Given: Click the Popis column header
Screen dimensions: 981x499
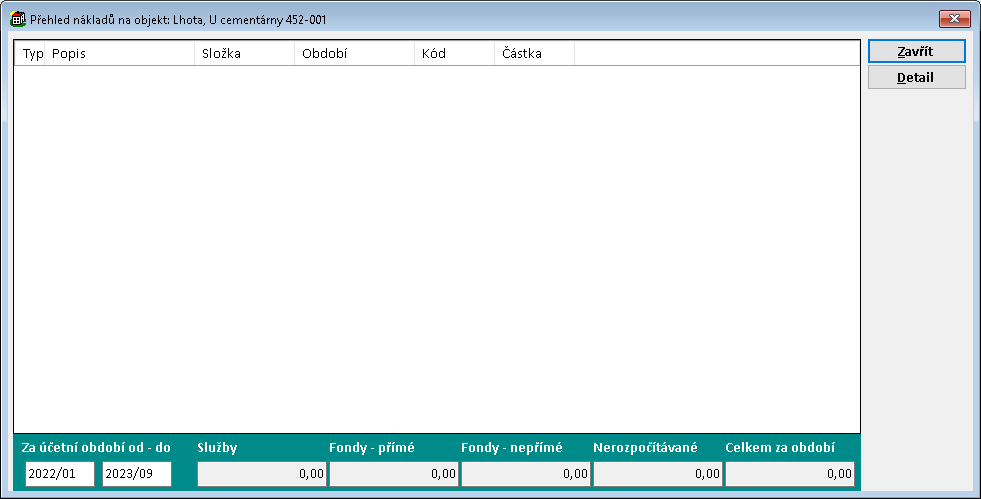Looking at the screenshot, I should [x=120, y=53].
